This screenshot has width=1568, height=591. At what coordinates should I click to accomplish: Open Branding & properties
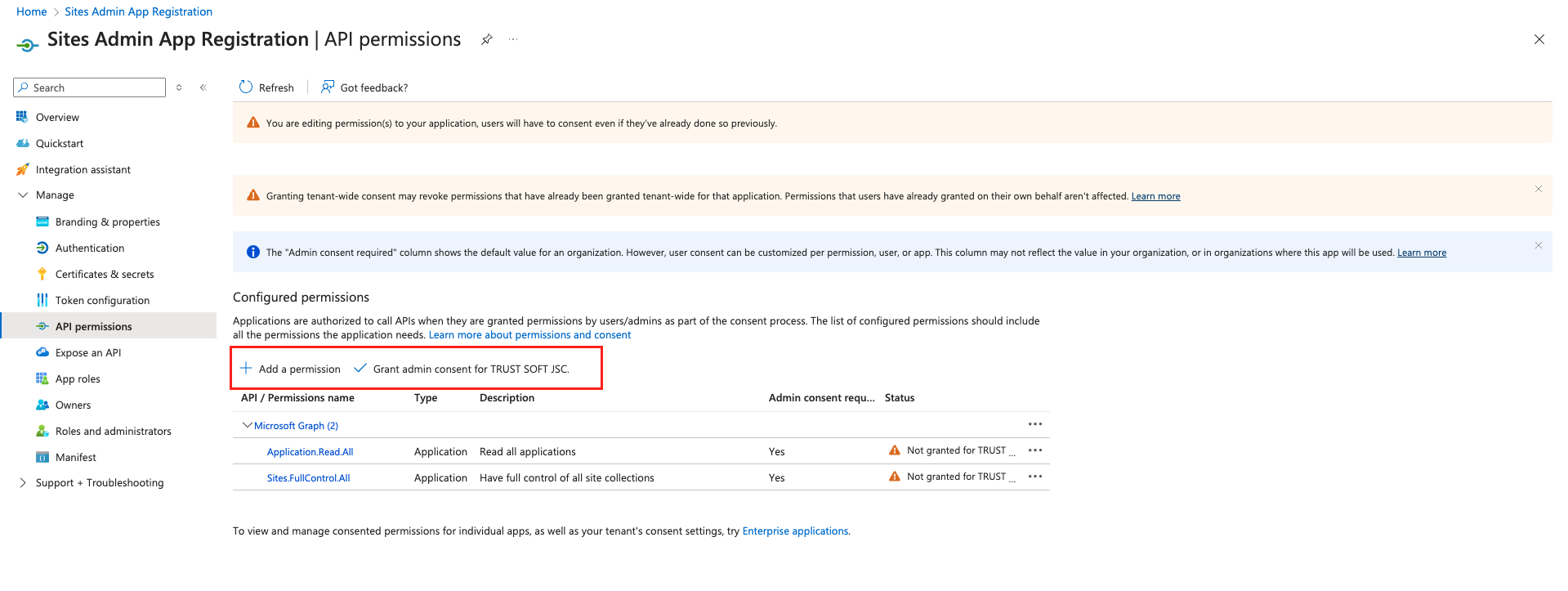point(108,222)
